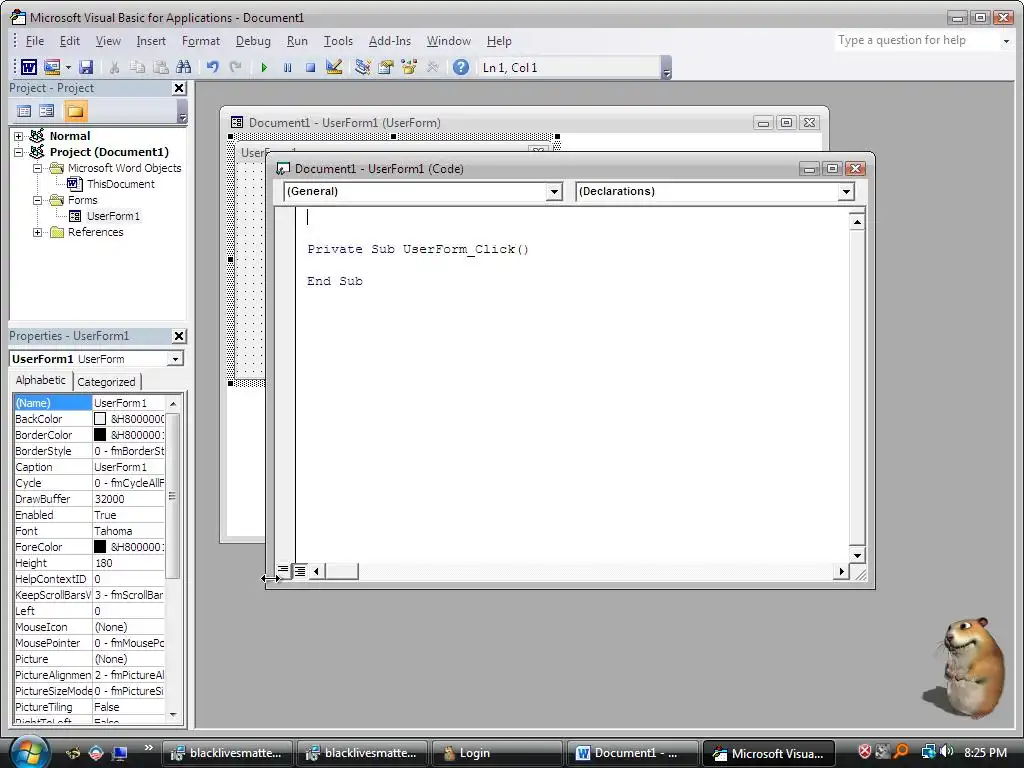Viewport: 1024px width, 768px height.
Task: Open the Insert UserForm dropdown arrow
Action: tap(68, 67)
